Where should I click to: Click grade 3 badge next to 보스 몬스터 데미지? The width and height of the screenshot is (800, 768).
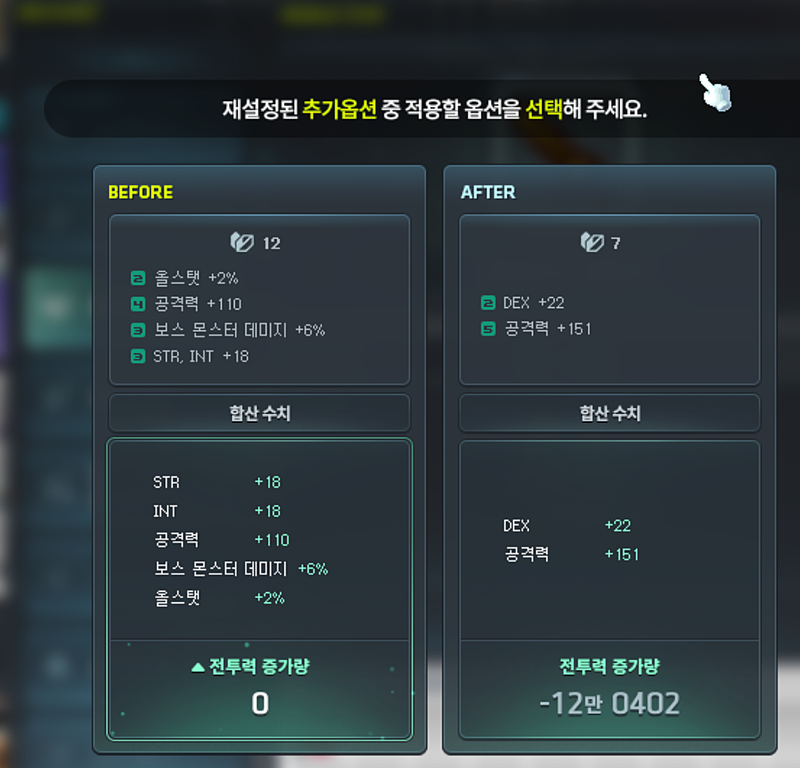138,330
